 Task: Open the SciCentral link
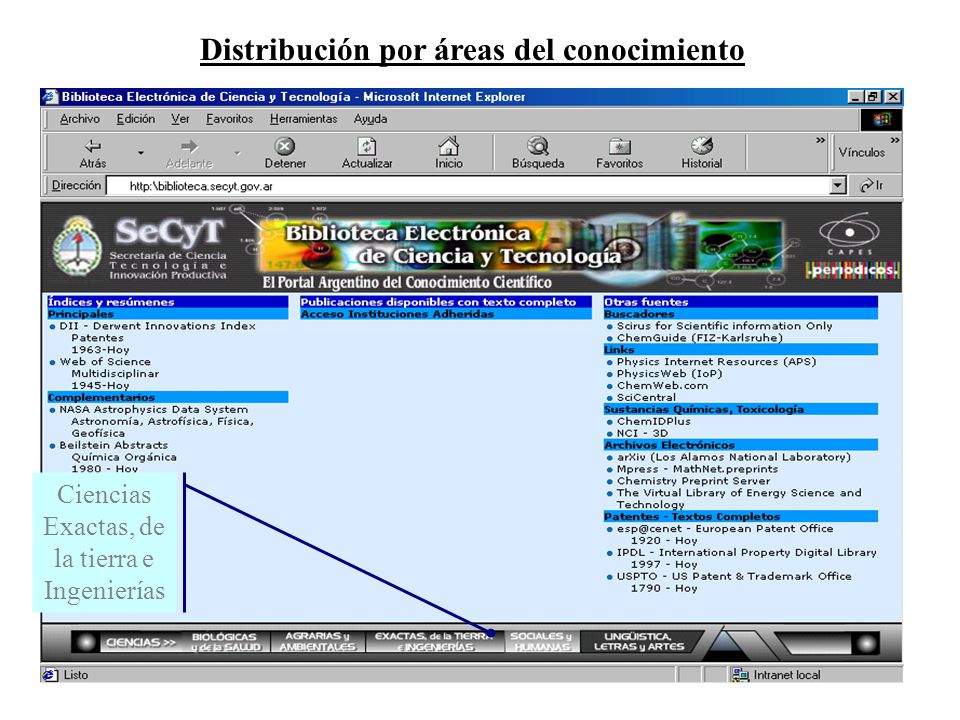(x=646, y=397)
